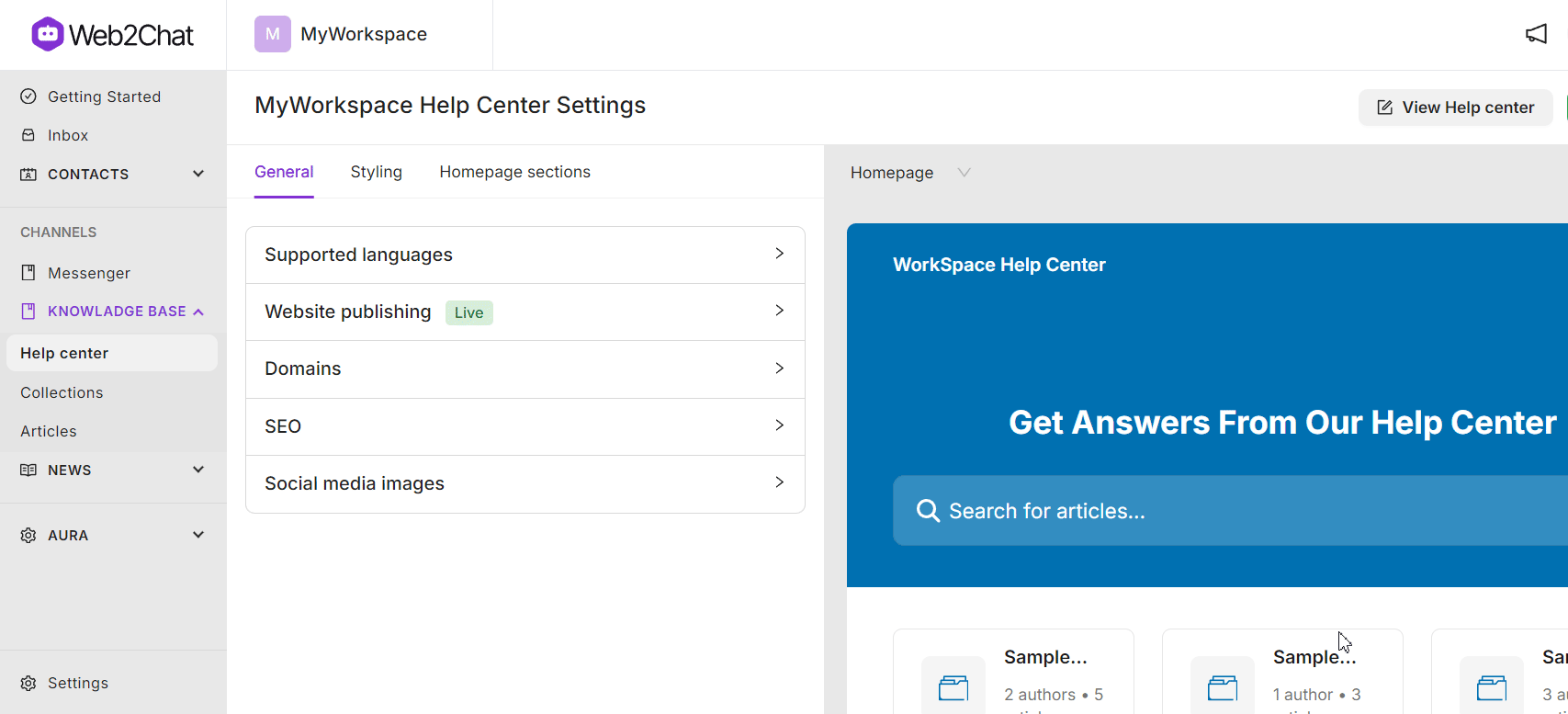Open Collections in sidebar
This screenshot has height=714, width=1568.
click(x=62, y=392)
